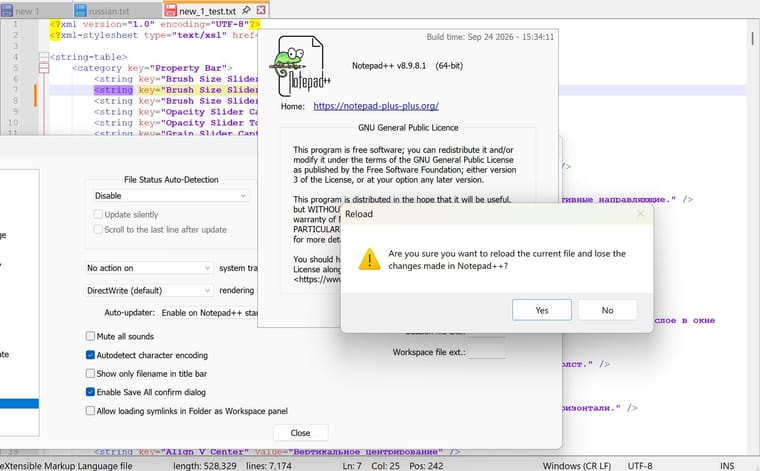Pin the new_1_test.txt tab
Screen dimensions: 760x471
click(246, 10)
